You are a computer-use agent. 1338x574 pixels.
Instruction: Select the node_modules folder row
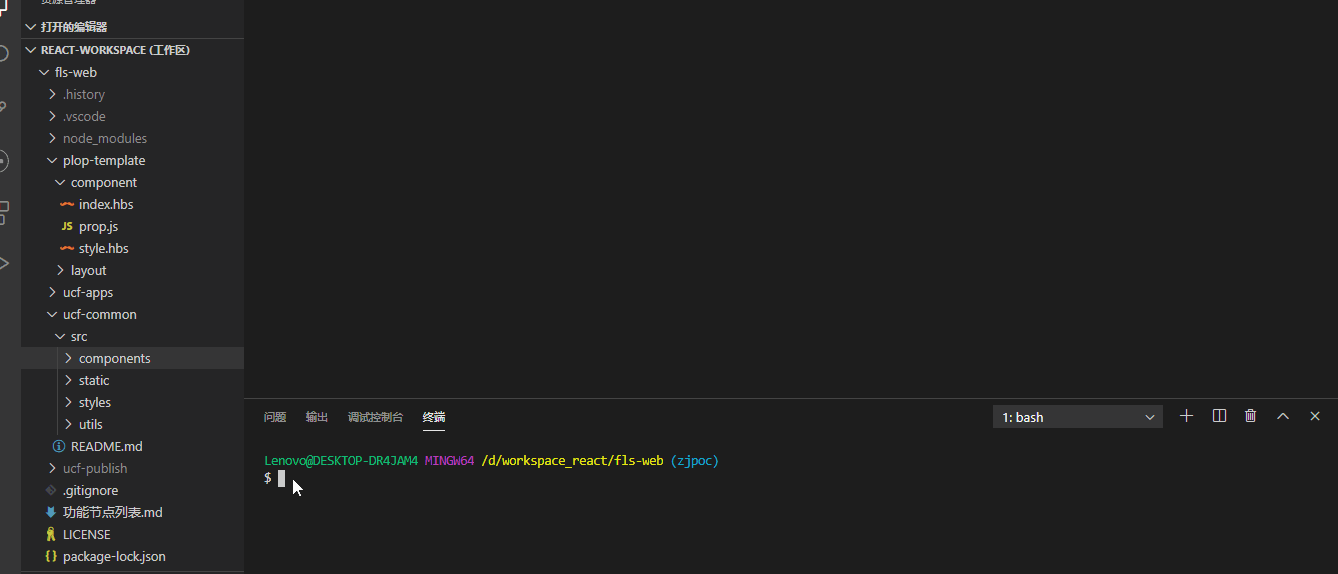coord(132,138)
